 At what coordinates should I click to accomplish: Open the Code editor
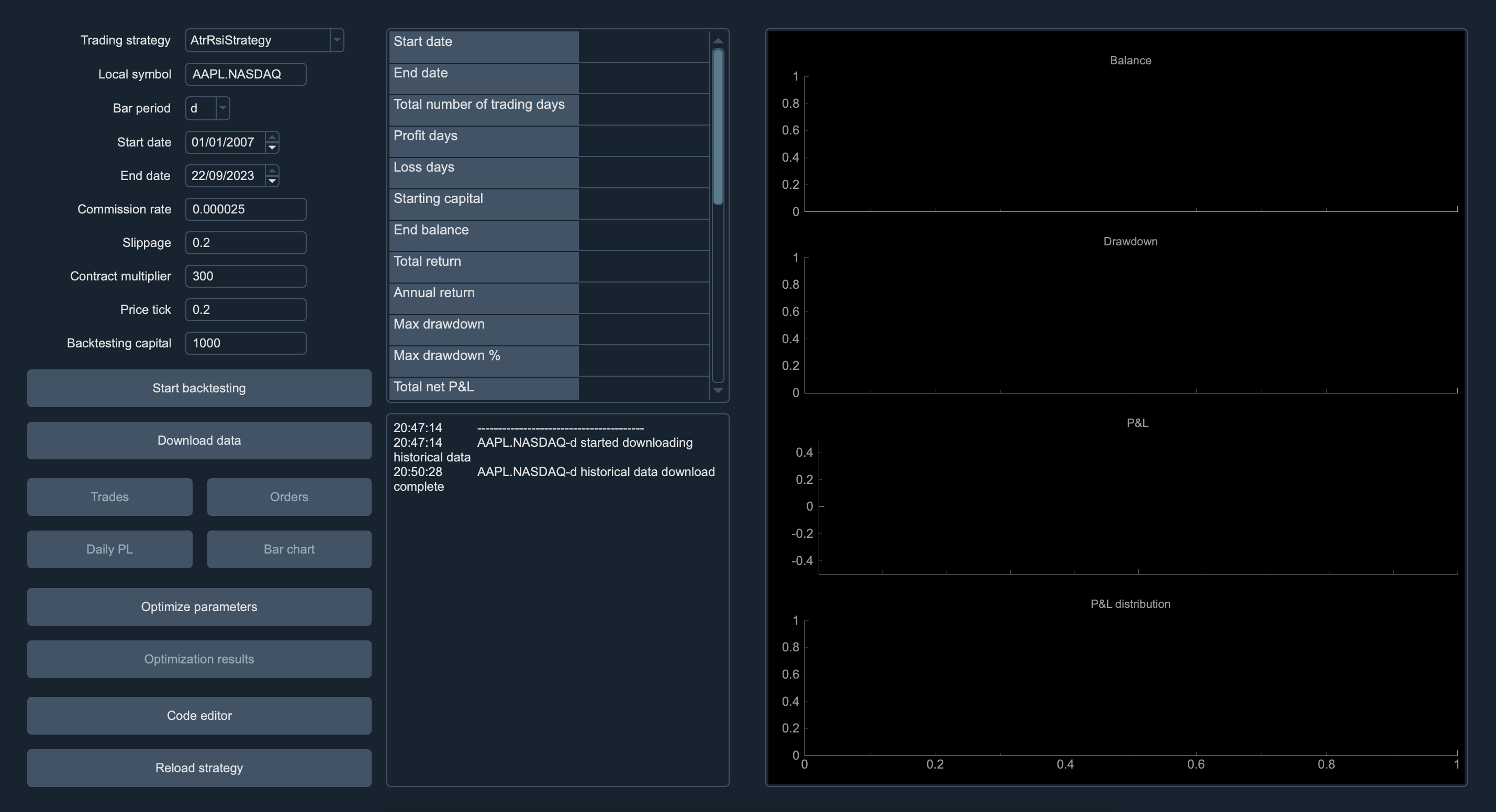coord(198,715)
